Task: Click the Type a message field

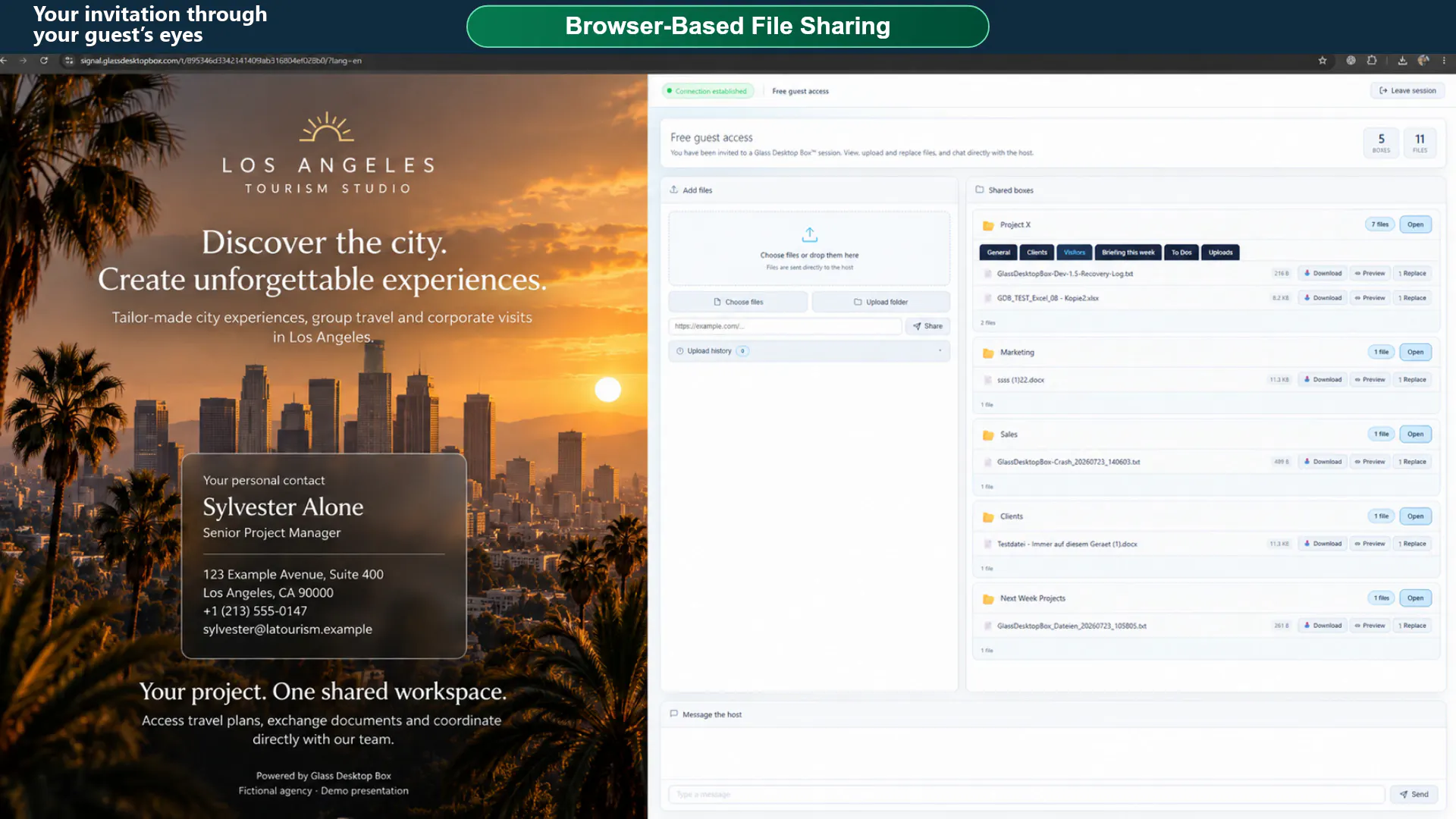Action: pos(1027,794)
